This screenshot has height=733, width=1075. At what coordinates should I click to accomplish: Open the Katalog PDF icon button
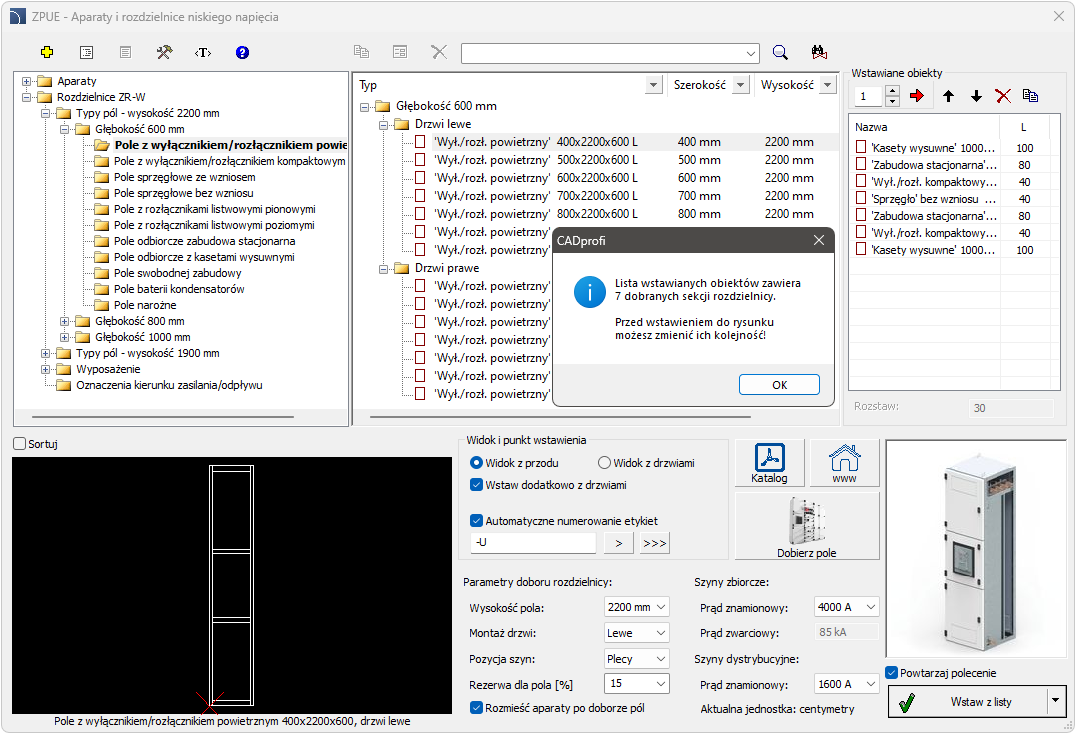point(769,464)
